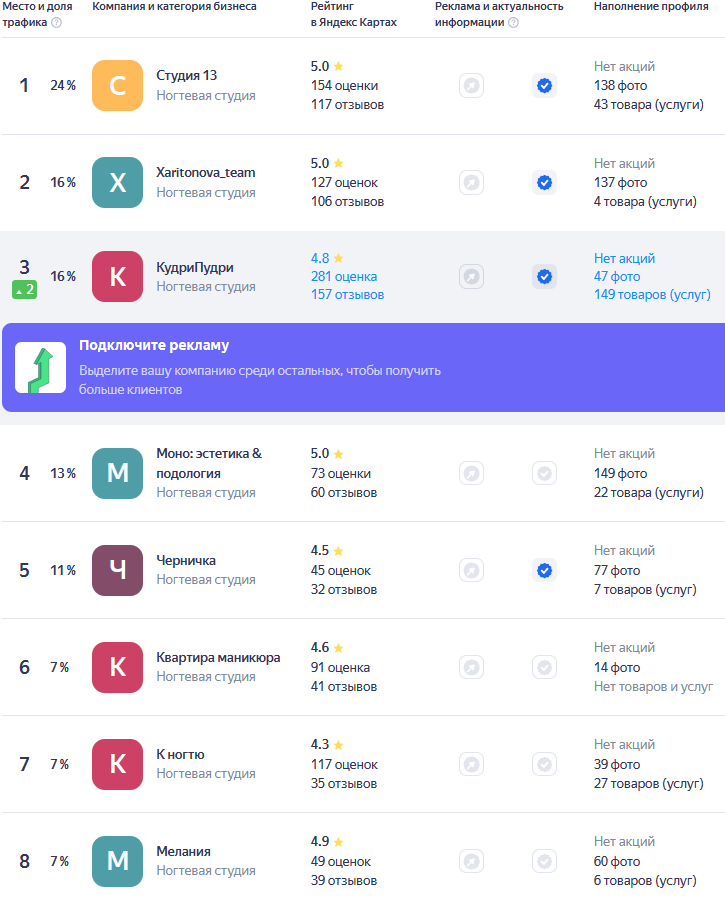
Task: Select company name Моно: эстетика & подология
Action: 209,463
